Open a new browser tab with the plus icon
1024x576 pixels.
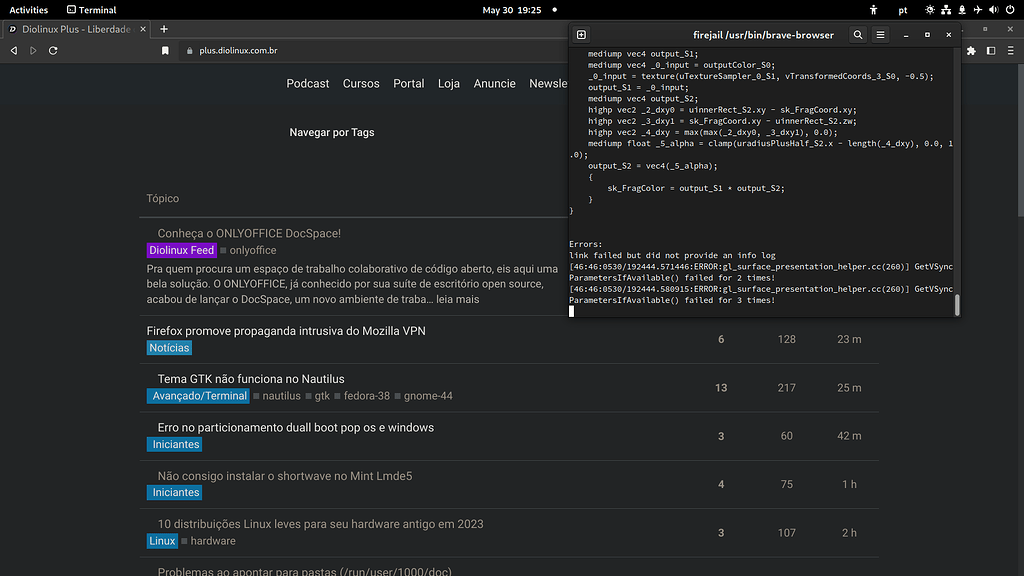click(166, 29)
